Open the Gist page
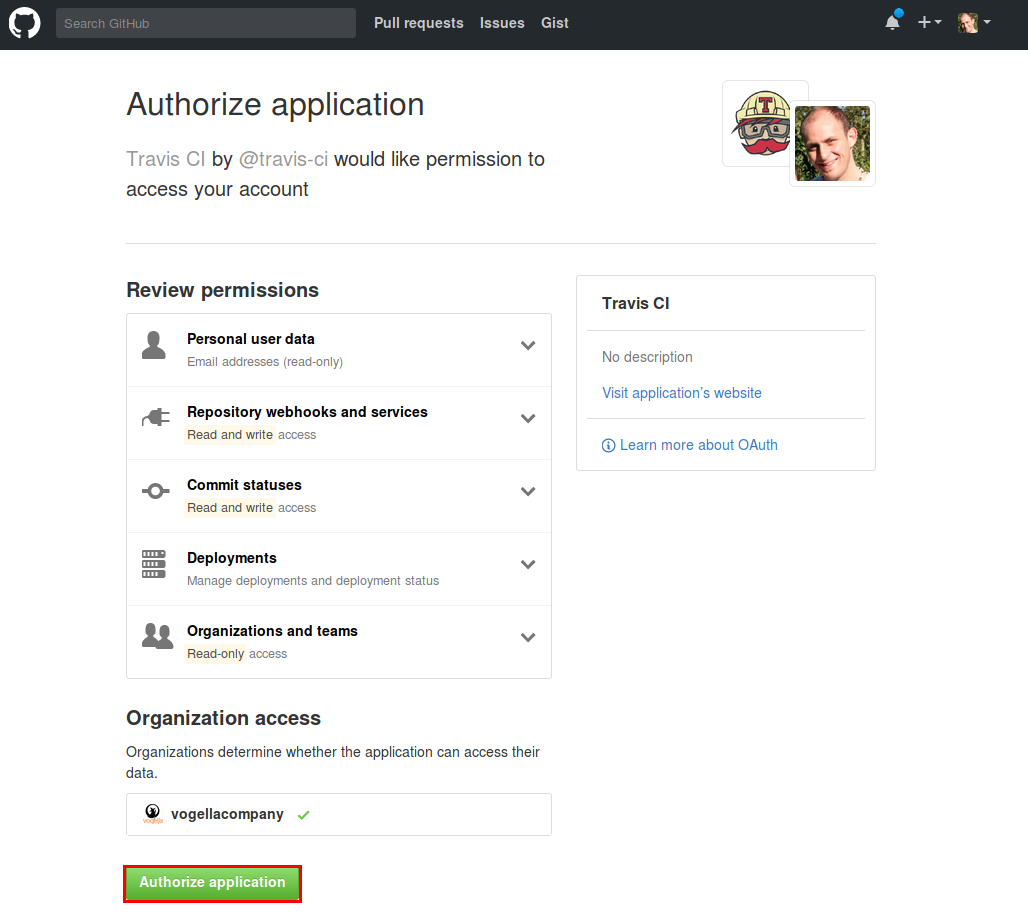1028x921 pixels. point(554,23)
